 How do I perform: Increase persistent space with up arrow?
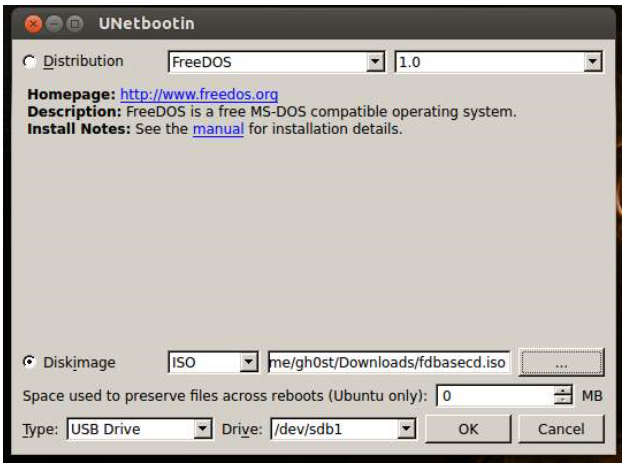pyautogui.click(x=563, y=391)
